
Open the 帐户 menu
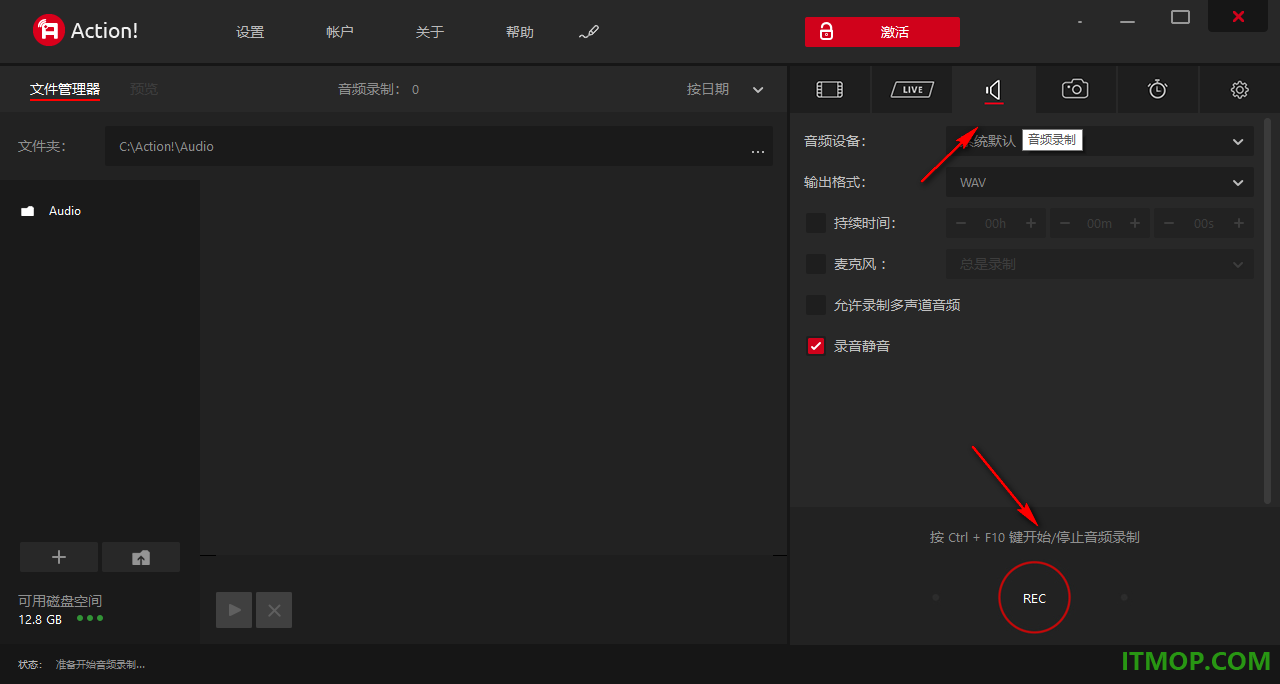(340, 32)
